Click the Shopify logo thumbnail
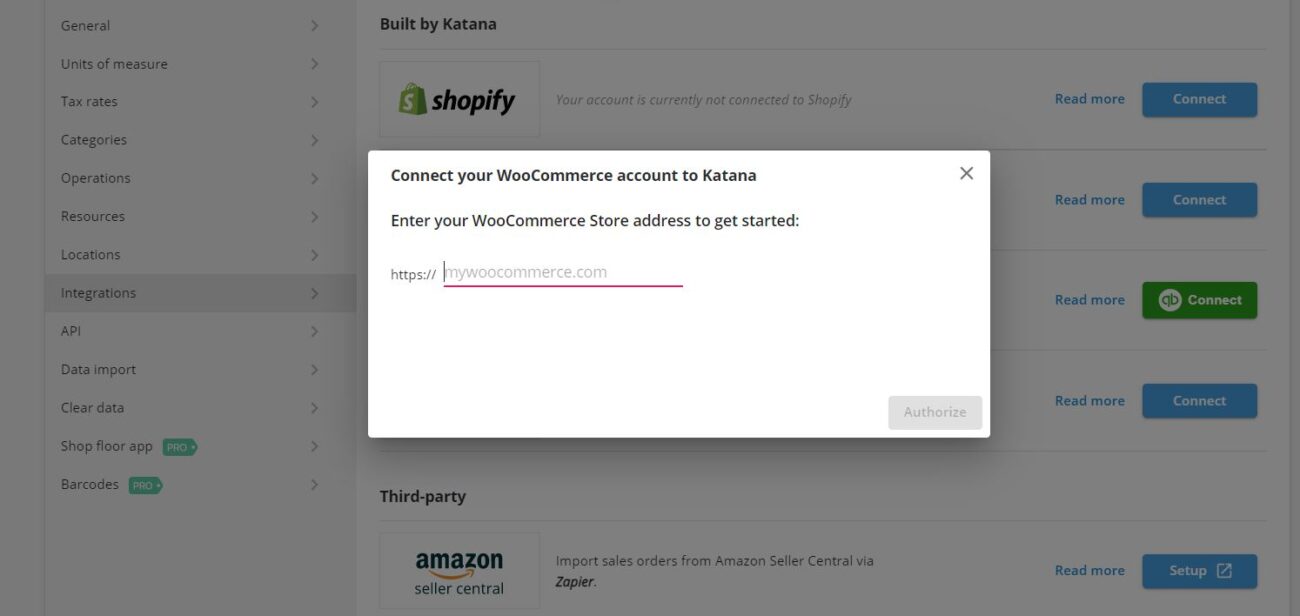The height and width of the screenshot is (616, 1300). [x=459, y=99]
